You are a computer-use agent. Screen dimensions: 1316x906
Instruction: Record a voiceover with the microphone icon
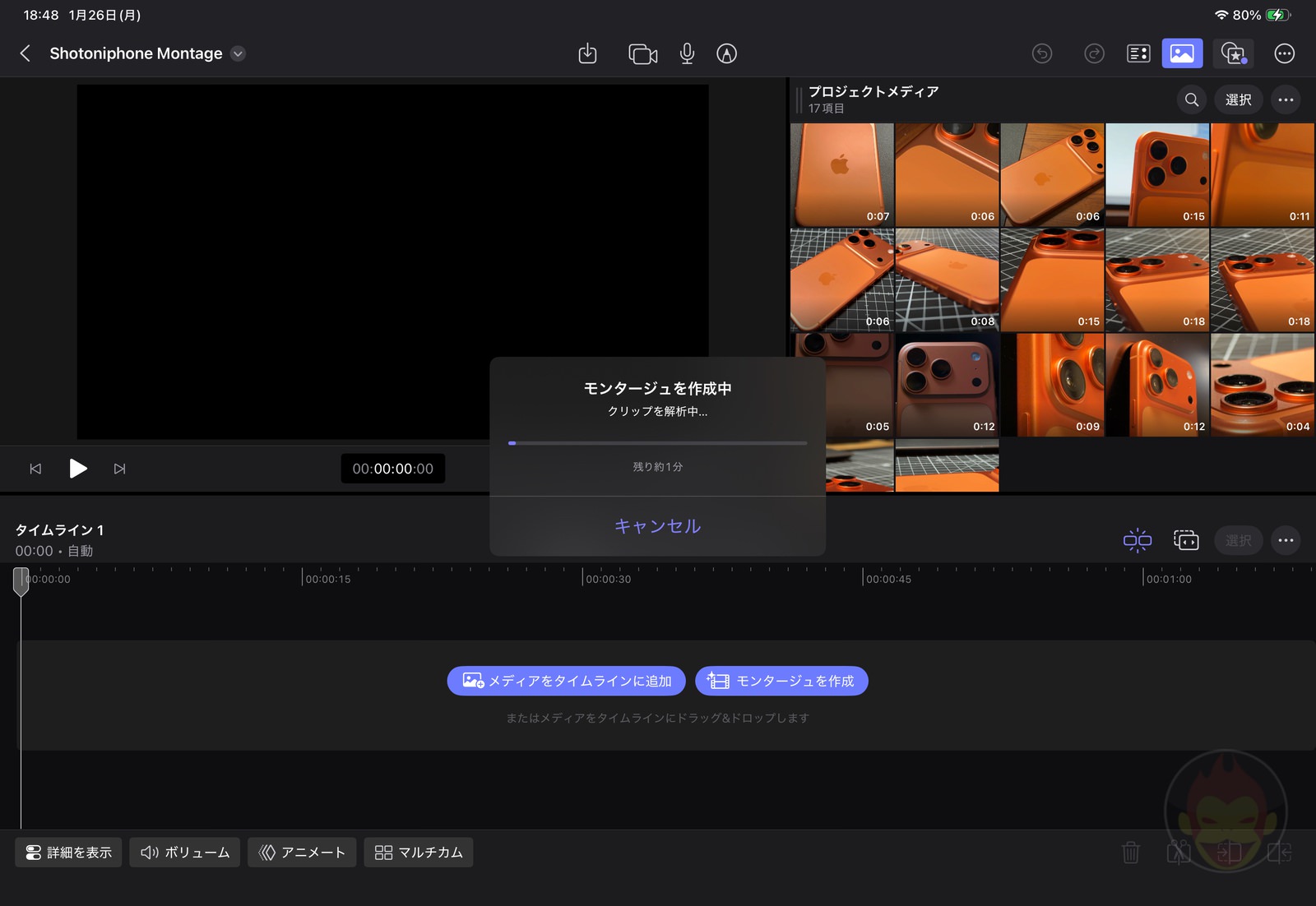(x=687, y=53)
